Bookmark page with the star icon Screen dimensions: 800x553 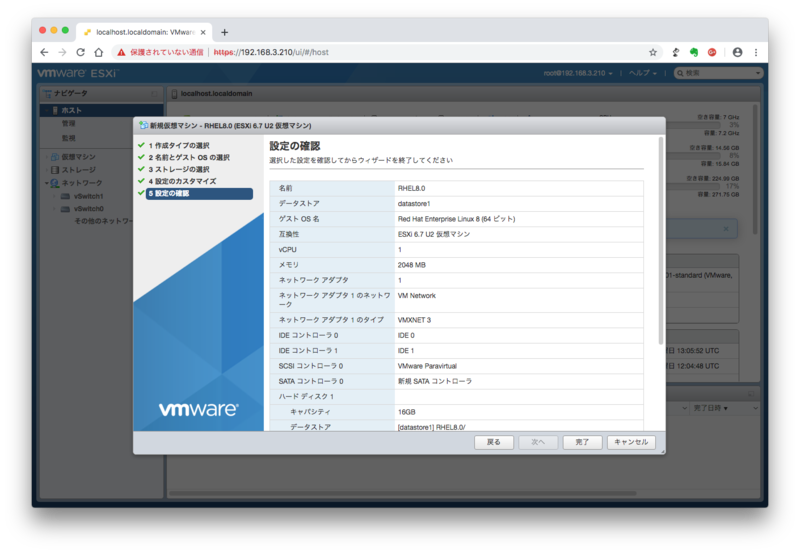coord(653,52)
